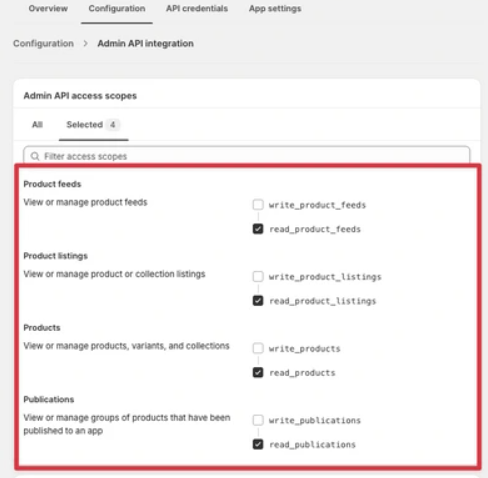Open the API credentials tab
This screenshot has height=478, width=488.
click(x=197, y=9)
